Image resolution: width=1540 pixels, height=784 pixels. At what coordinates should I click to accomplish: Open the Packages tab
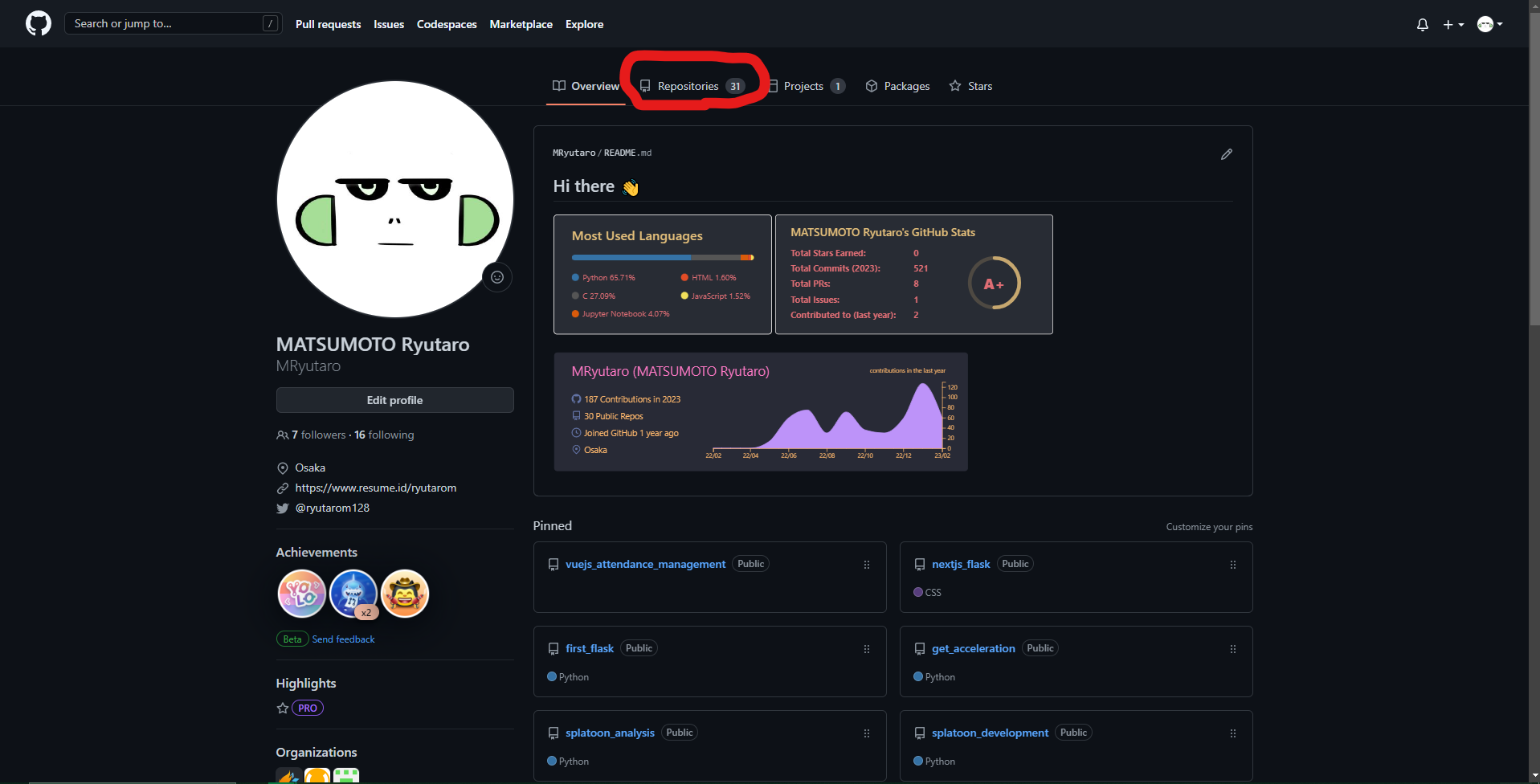point(897,86)
